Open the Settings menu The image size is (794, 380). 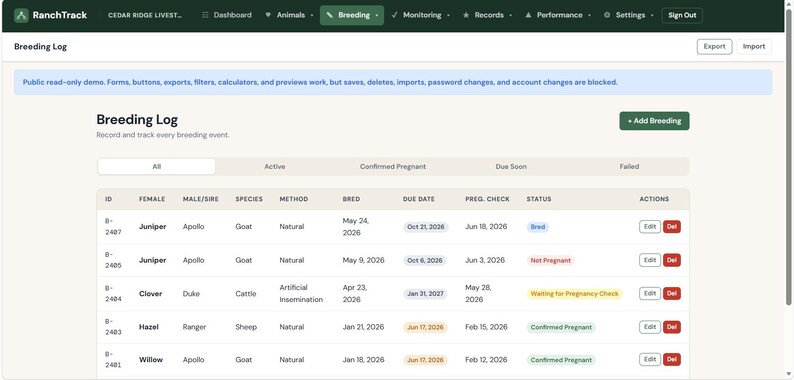628,15
